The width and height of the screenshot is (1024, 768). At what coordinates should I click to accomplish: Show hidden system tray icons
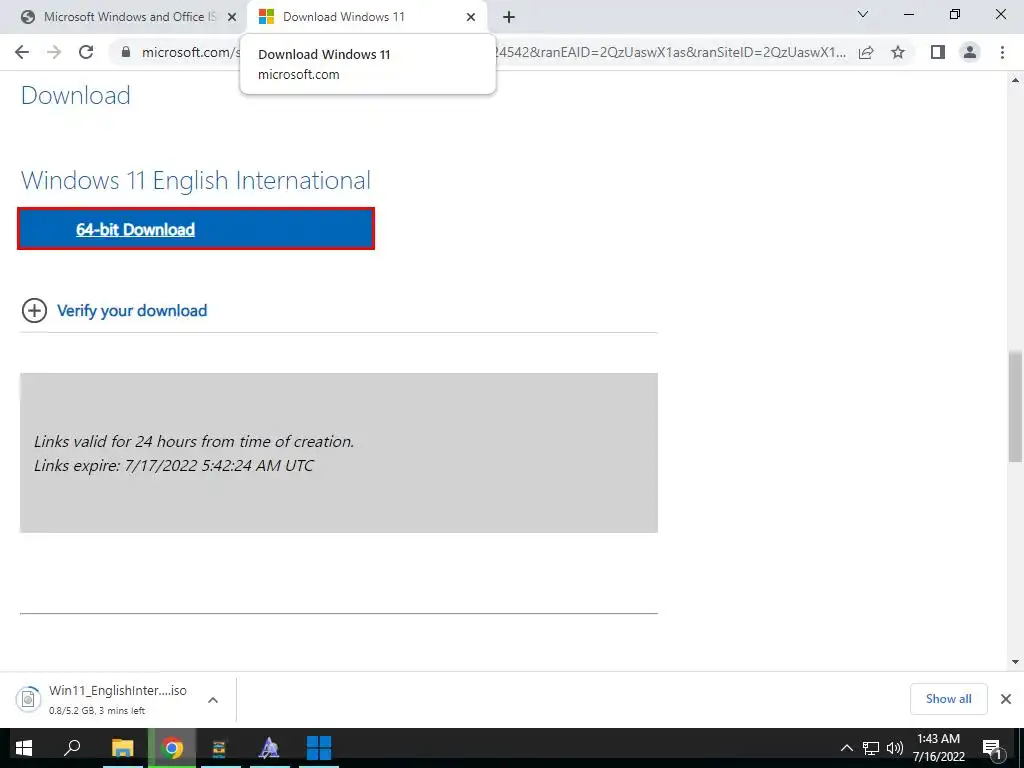(x=846, y=748)
